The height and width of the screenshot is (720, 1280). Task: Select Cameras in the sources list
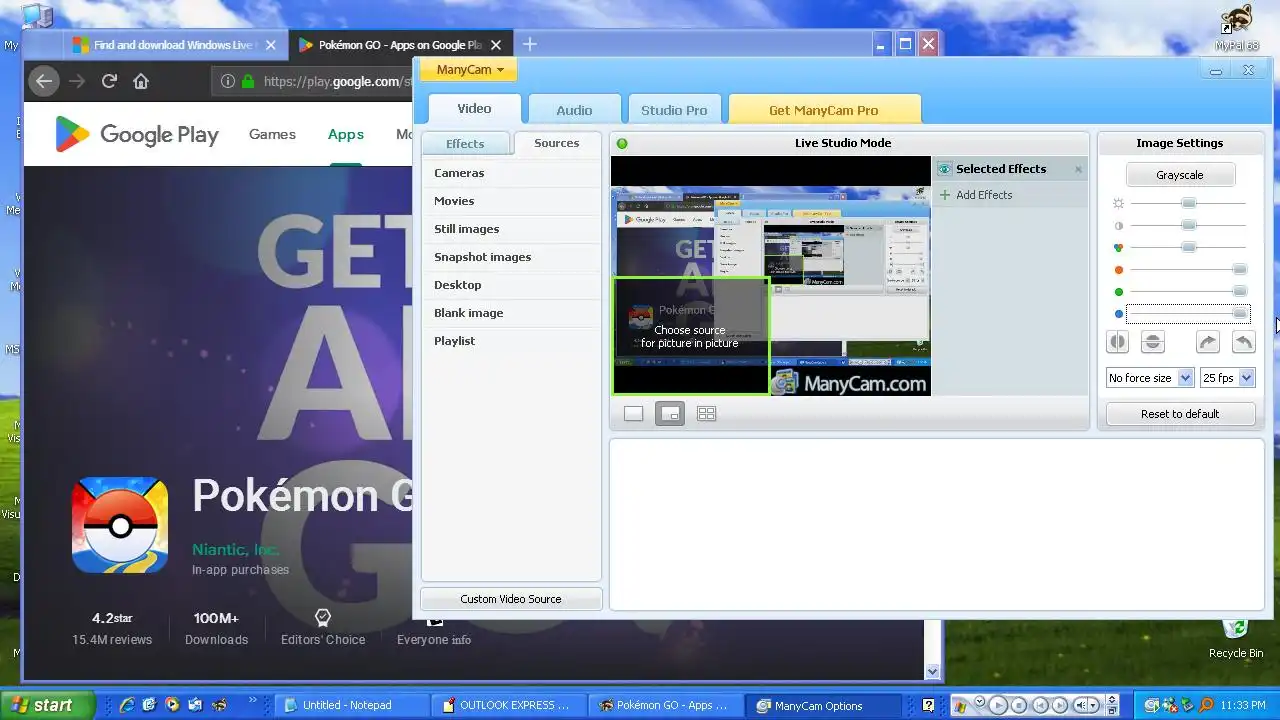point(510,173)
